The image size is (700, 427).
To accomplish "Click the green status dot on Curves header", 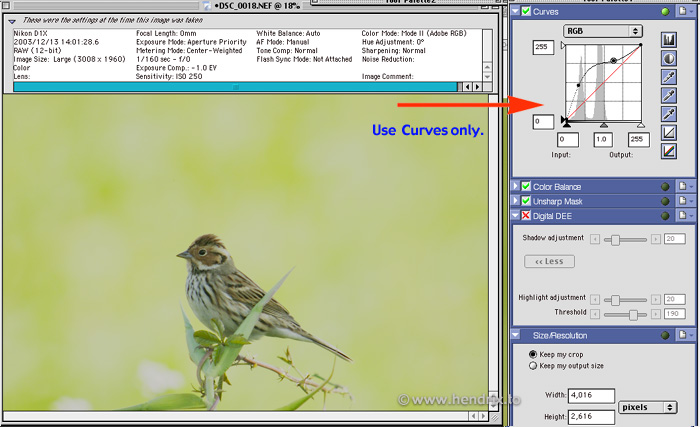I will click(665, 12).
